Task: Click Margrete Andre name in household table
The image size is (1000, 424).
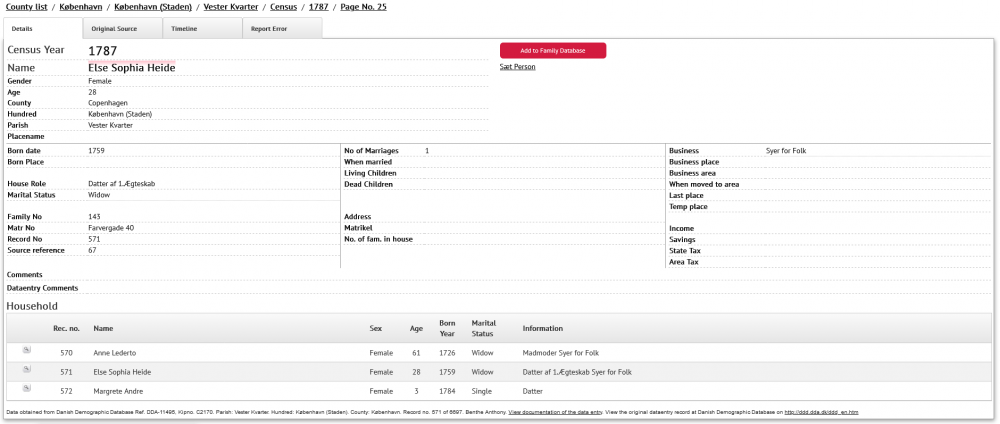Action: 118,391
